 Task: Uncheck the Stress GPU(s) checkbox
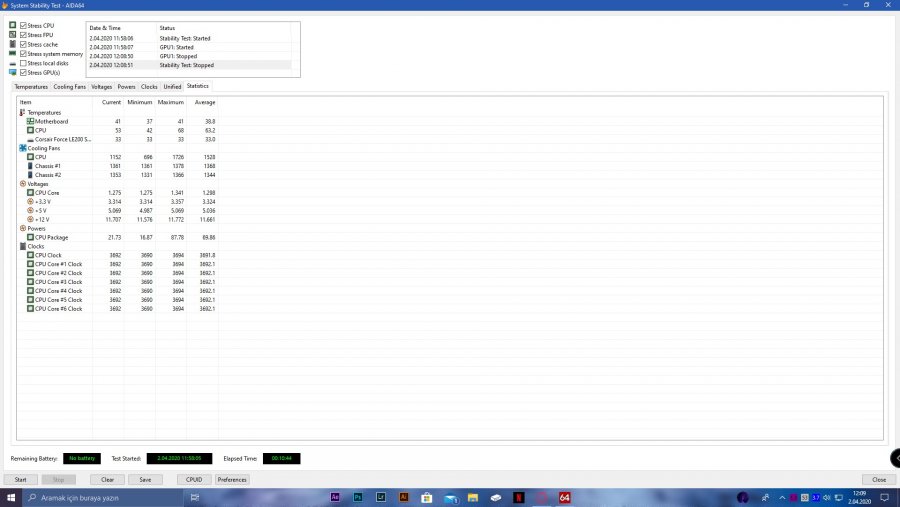click(x=24, y=72)
